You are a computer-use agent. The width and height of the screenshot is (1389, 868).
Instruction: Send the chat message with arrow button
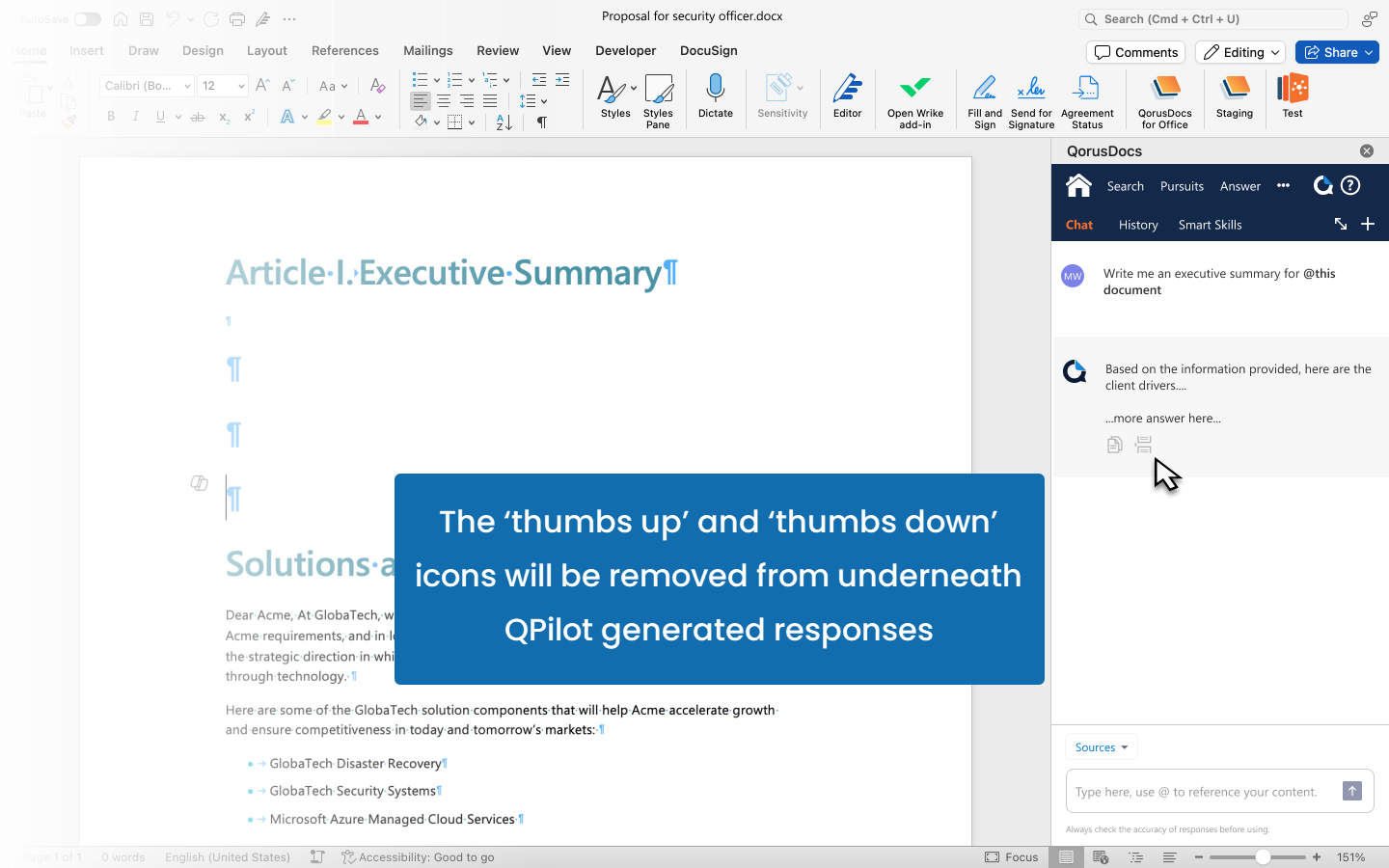pyautogui.click(x=1352, y=791)
